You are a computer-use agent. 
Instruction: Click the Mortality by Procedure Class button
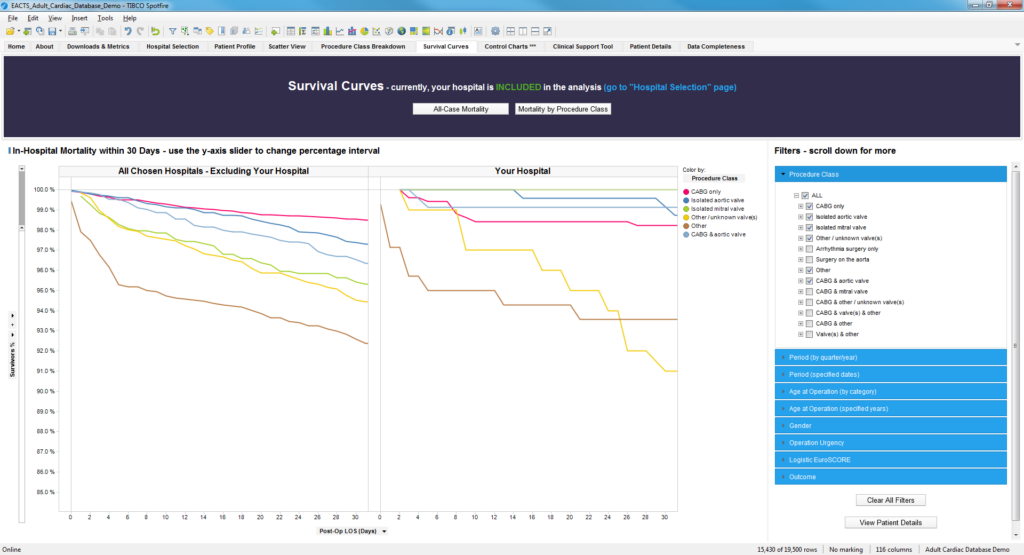tap(562, 108)
